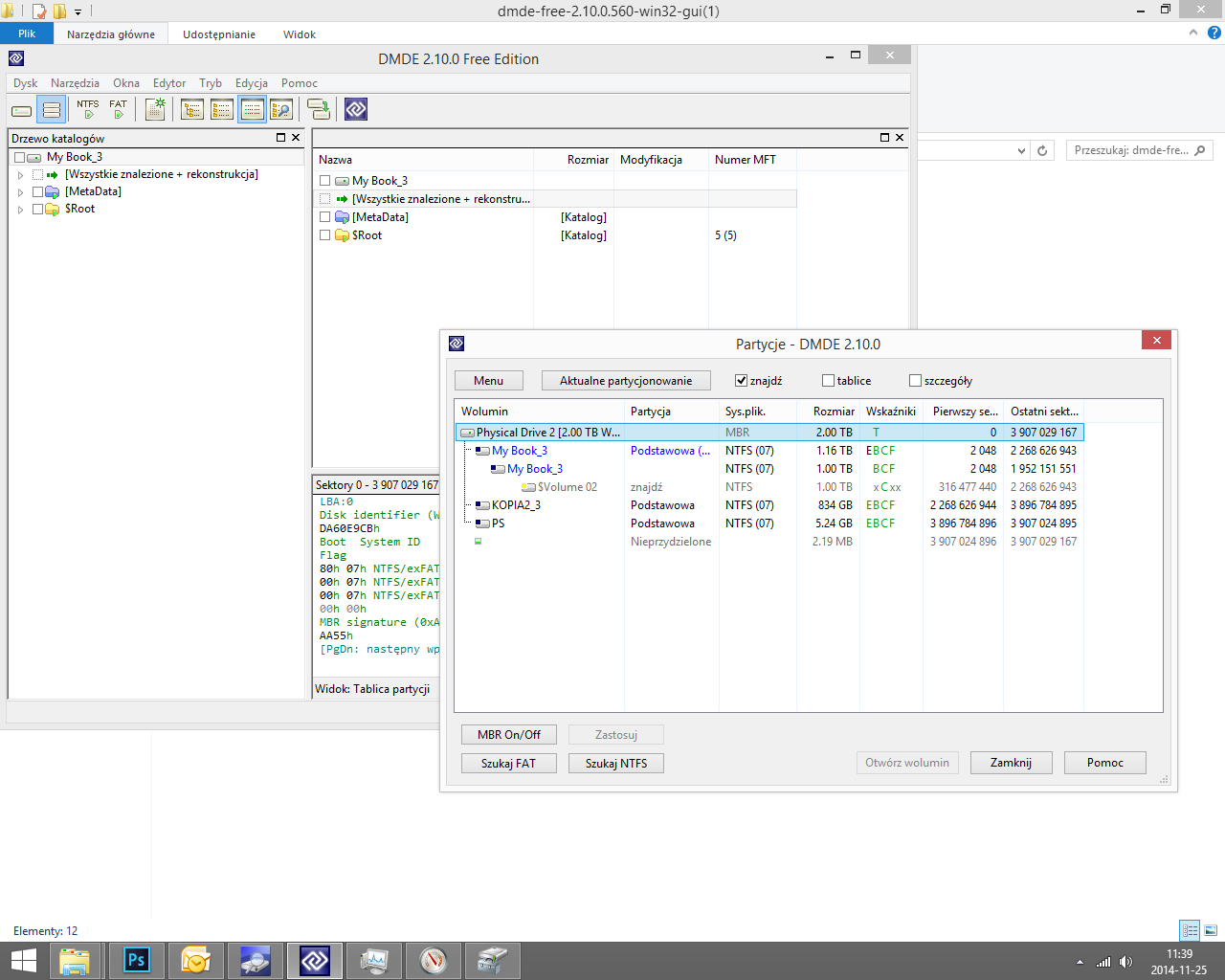Expand the [MetaData] tree node
Image resolution: width=1225 pixels, height=980 pixels.
point(20,192)
